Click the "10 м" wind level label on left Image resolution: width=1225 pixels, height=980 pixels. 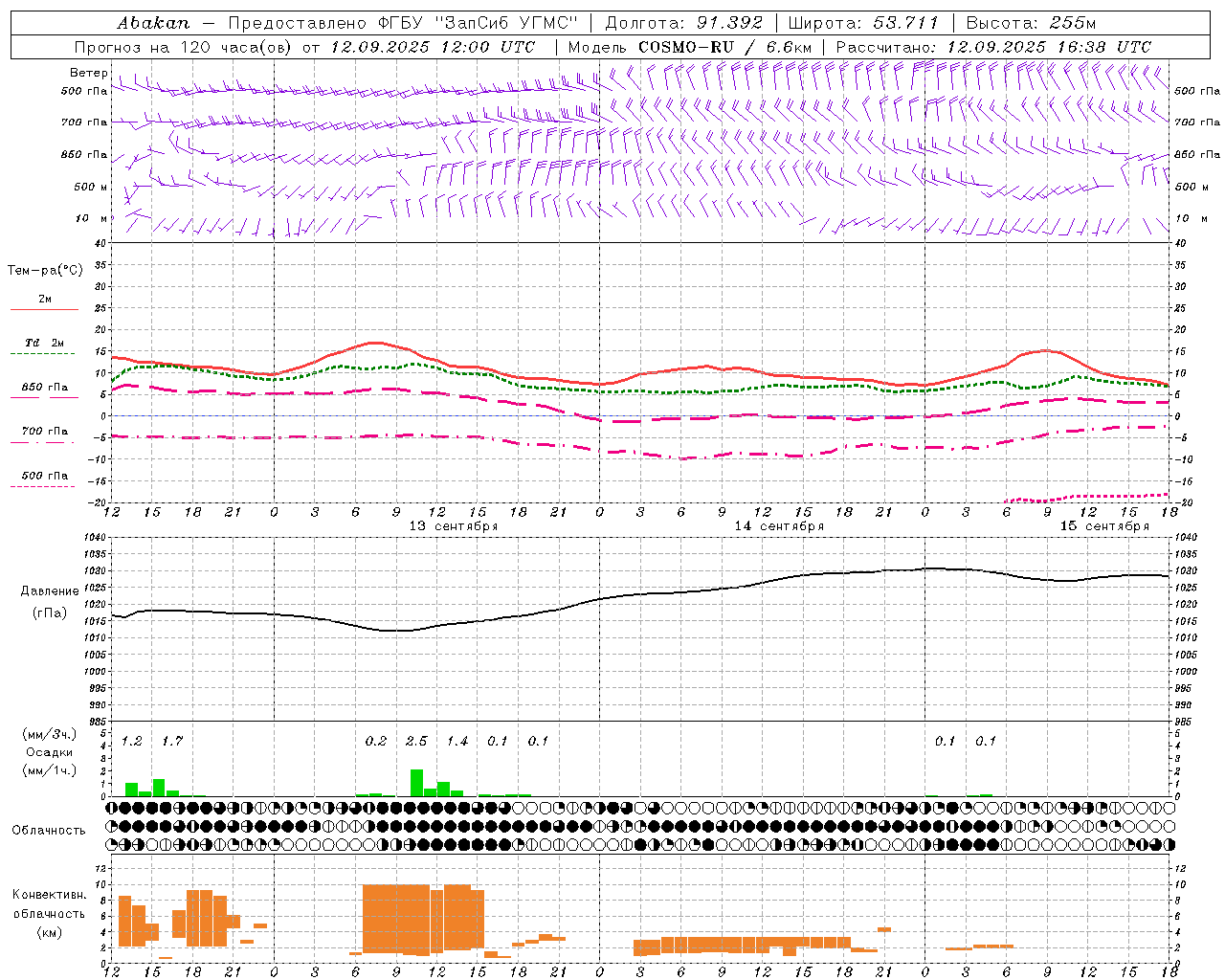(92, 218)
